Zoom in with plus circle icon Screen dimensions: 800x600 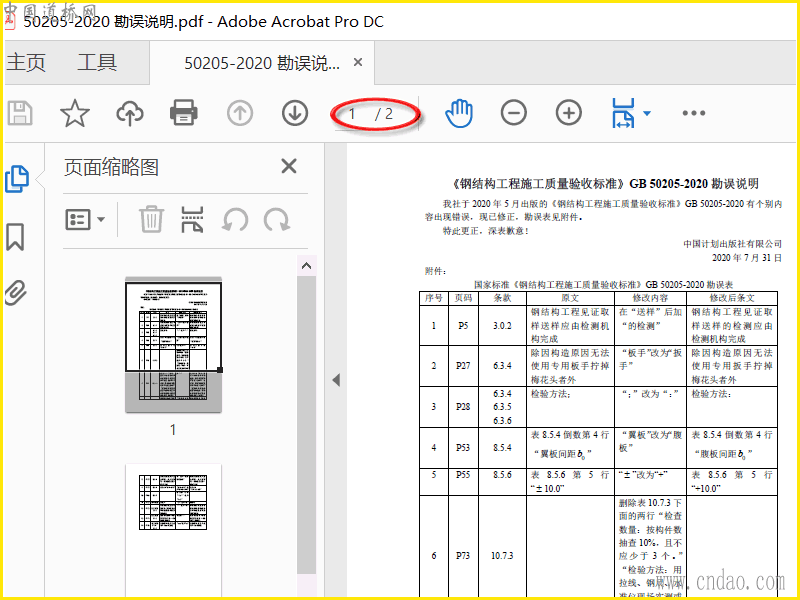pyautogui.click(x=569, y=113)
